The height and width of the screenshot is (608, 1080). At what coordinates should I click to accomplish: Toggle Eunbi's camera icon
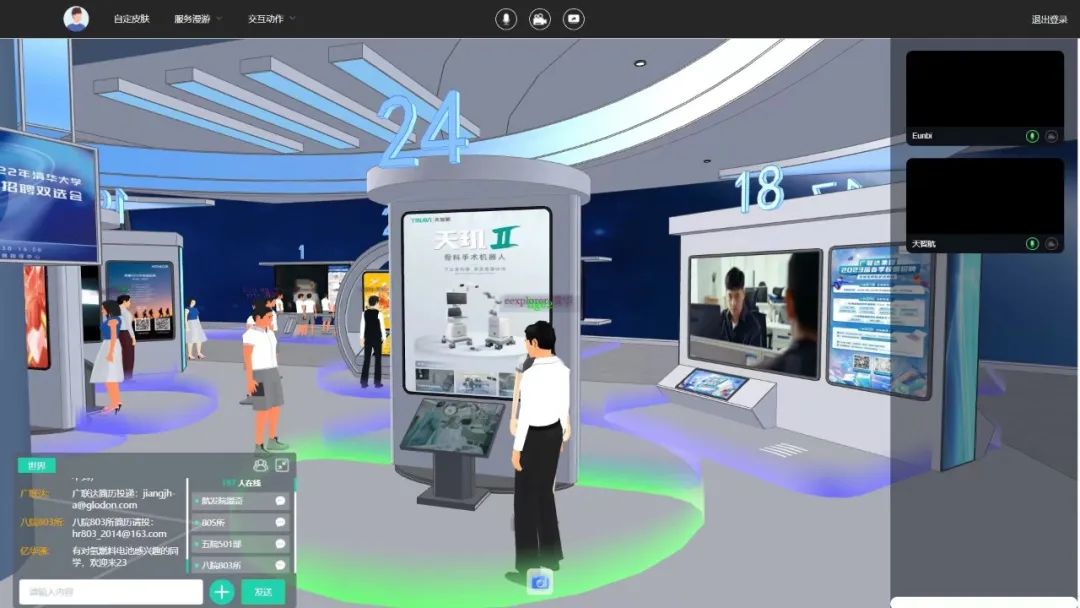click(x=1051, y=136)
